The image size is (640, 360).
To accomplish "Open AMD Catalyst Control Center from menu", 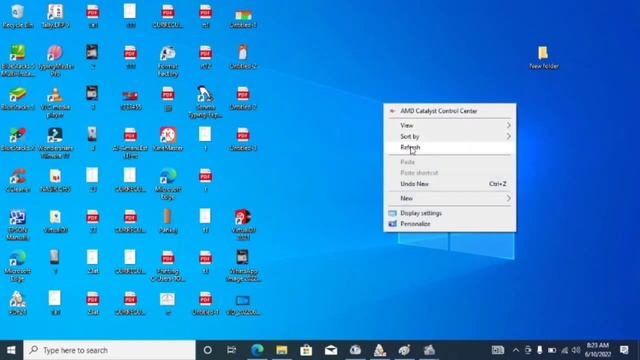I will pos(450,111).
